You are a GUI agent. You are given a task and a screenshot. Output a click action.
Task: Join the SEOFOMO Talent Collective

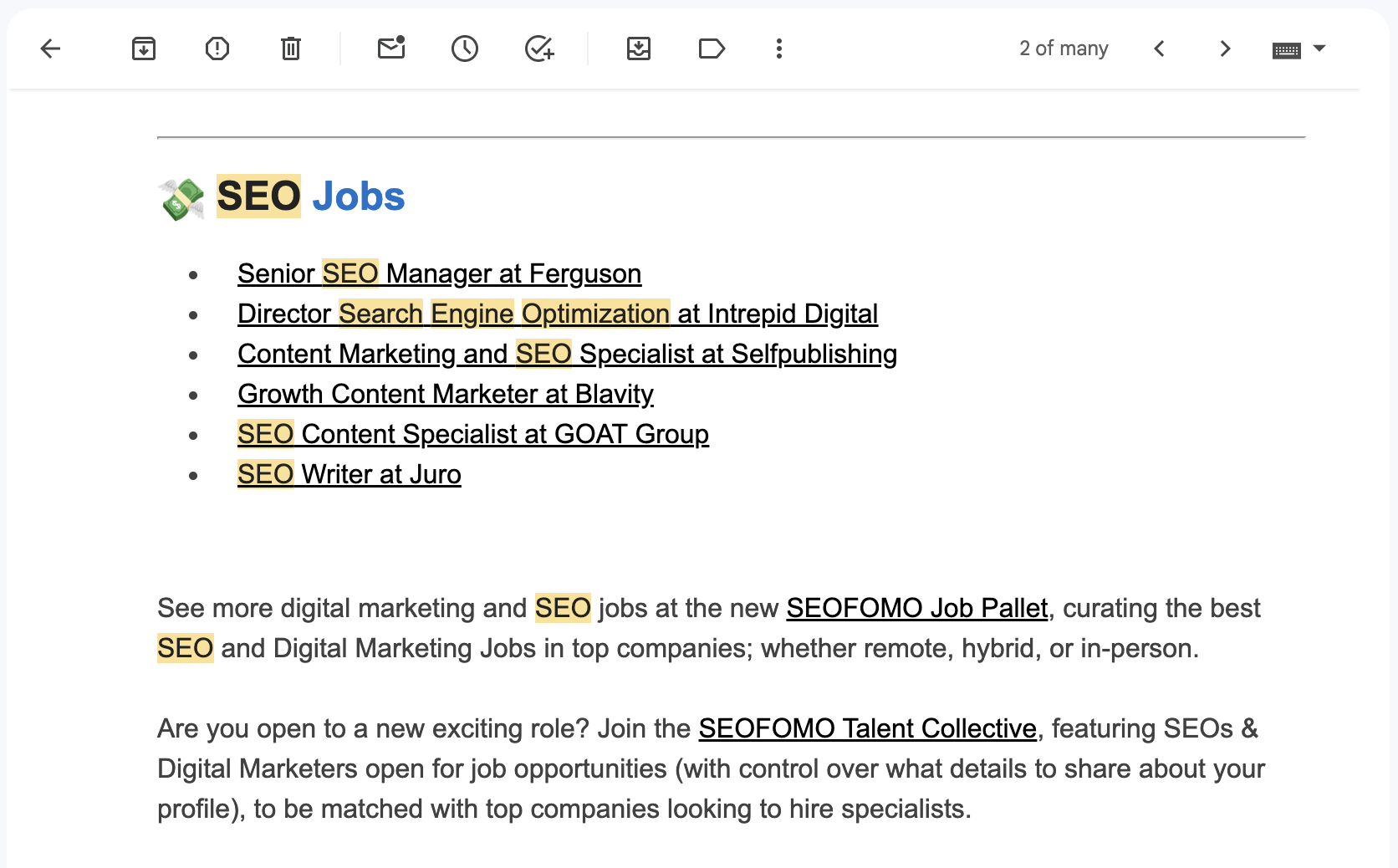pos(867,728)
